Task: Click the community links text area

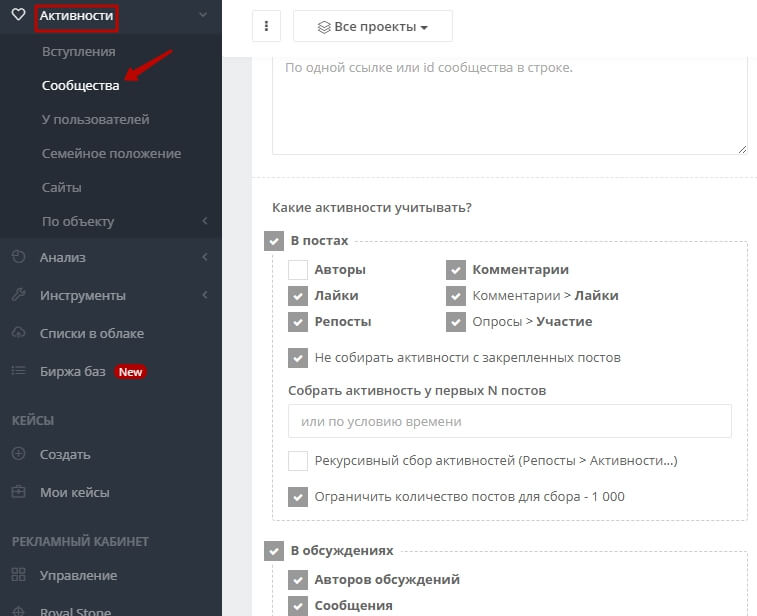Action: 509,105
